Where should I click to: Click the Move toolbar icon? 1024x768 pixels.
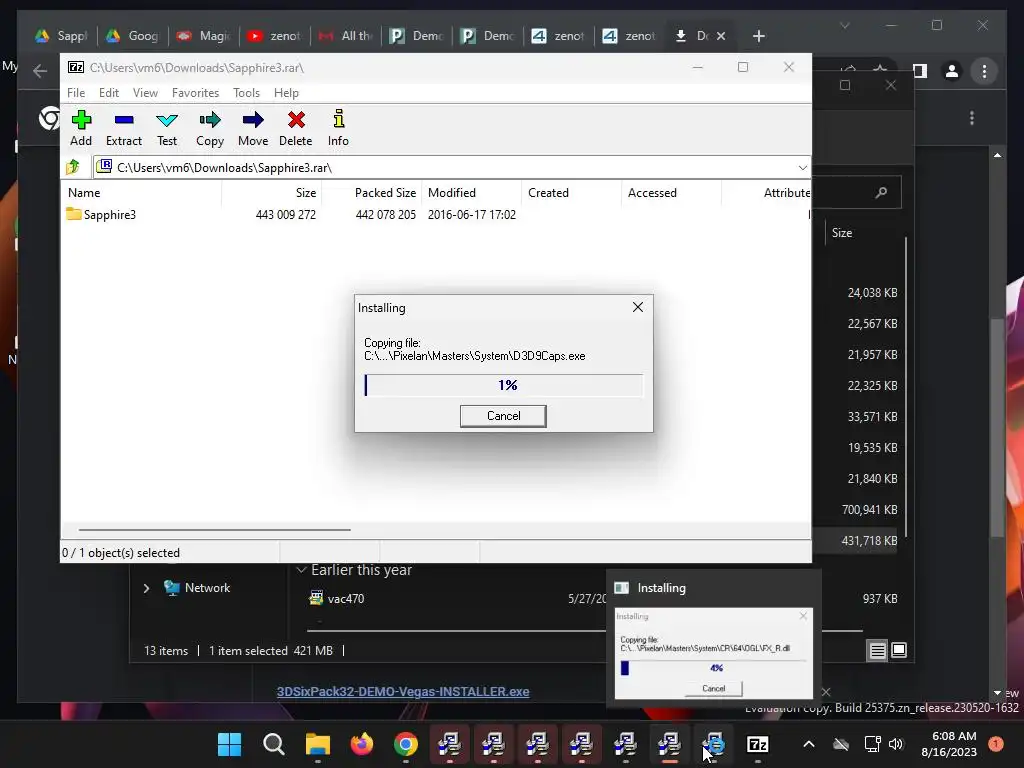[x=253, y=128]
